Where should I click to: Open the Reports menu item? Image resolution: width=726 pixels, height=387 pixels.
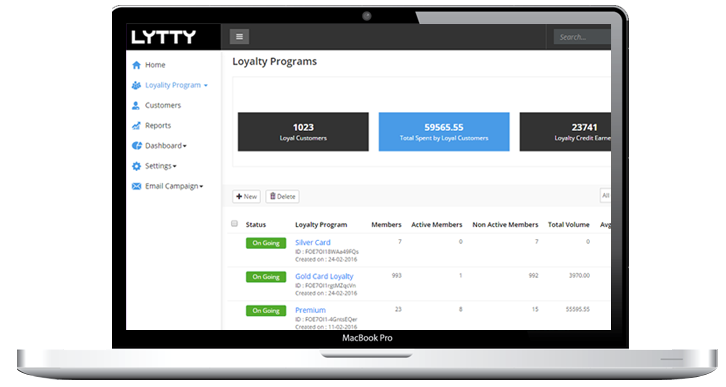(x=158, y=125)
